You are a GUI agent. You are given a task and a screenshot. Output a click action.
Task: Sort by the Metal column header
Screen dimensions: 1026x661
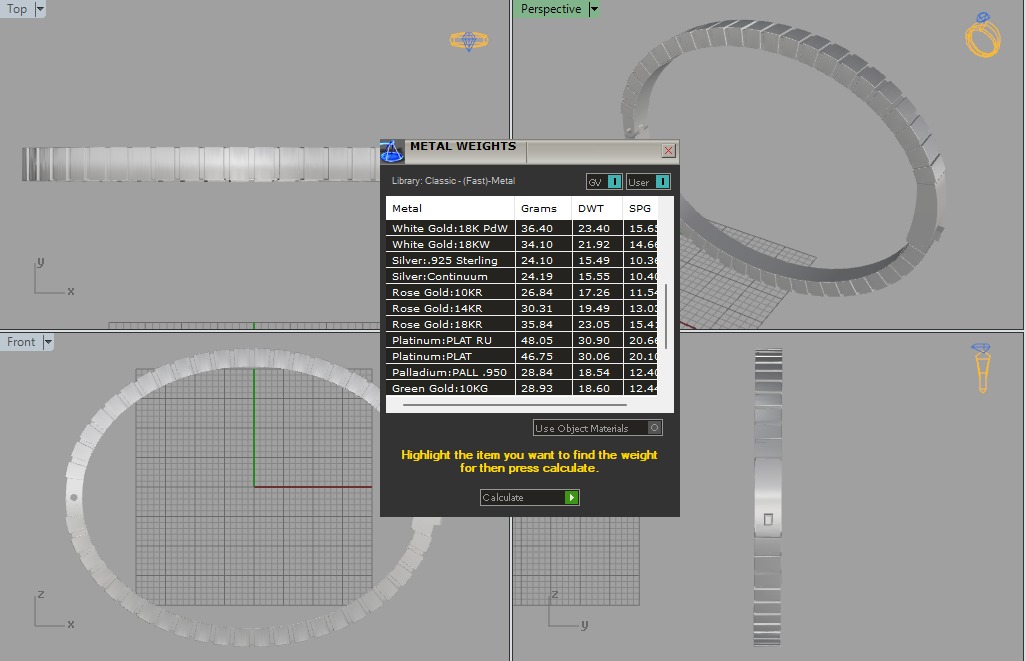click(x=450, y=208)
